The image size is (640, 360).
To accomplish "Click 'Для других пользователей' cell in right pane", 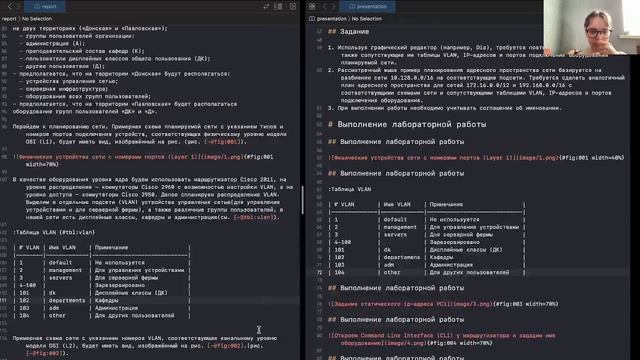I will click(x=469, y=272).
